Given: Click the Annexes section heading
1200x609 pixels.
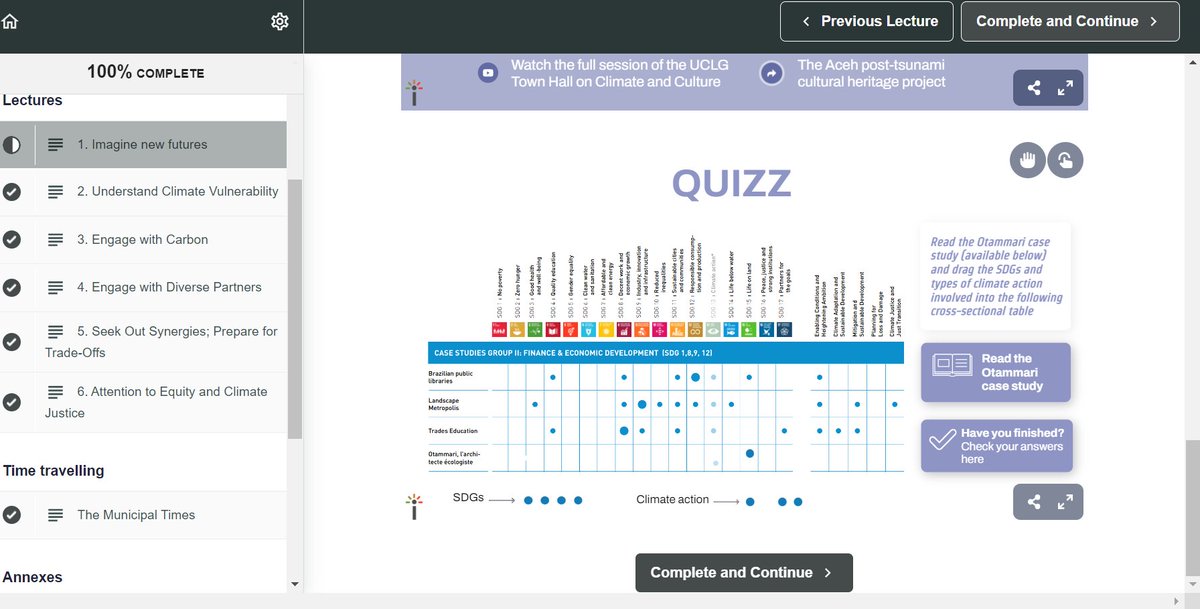Looking at the screenshot, I should pyautogui.click(x=32, y=578).
